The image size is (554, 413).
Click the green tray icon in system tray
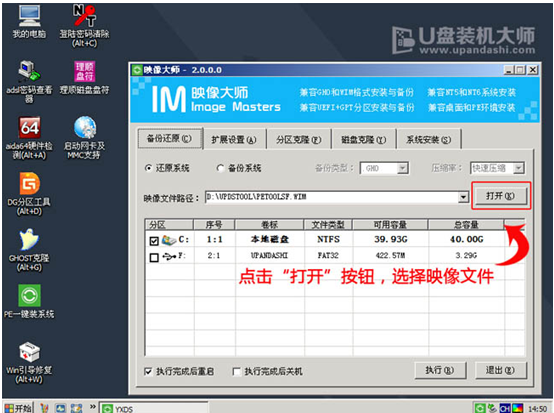480,408
